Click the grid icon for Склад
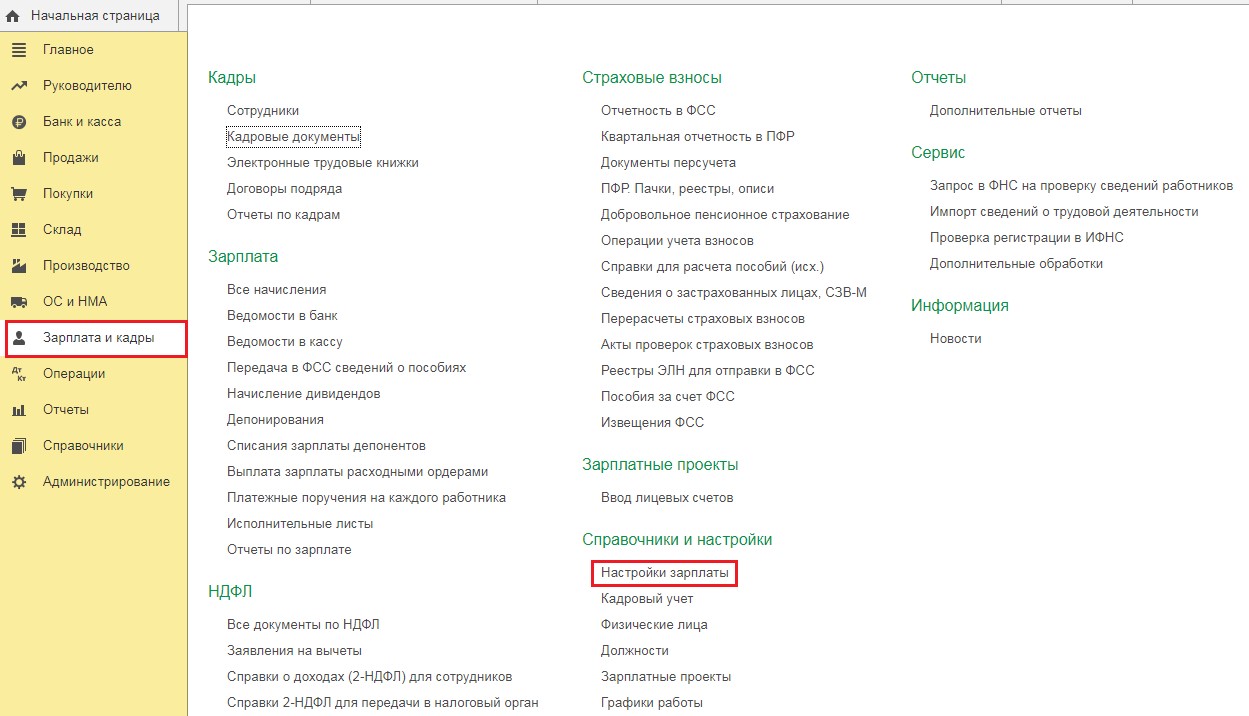This screenshot has width=1249, height=716. [x=18, y=230]
